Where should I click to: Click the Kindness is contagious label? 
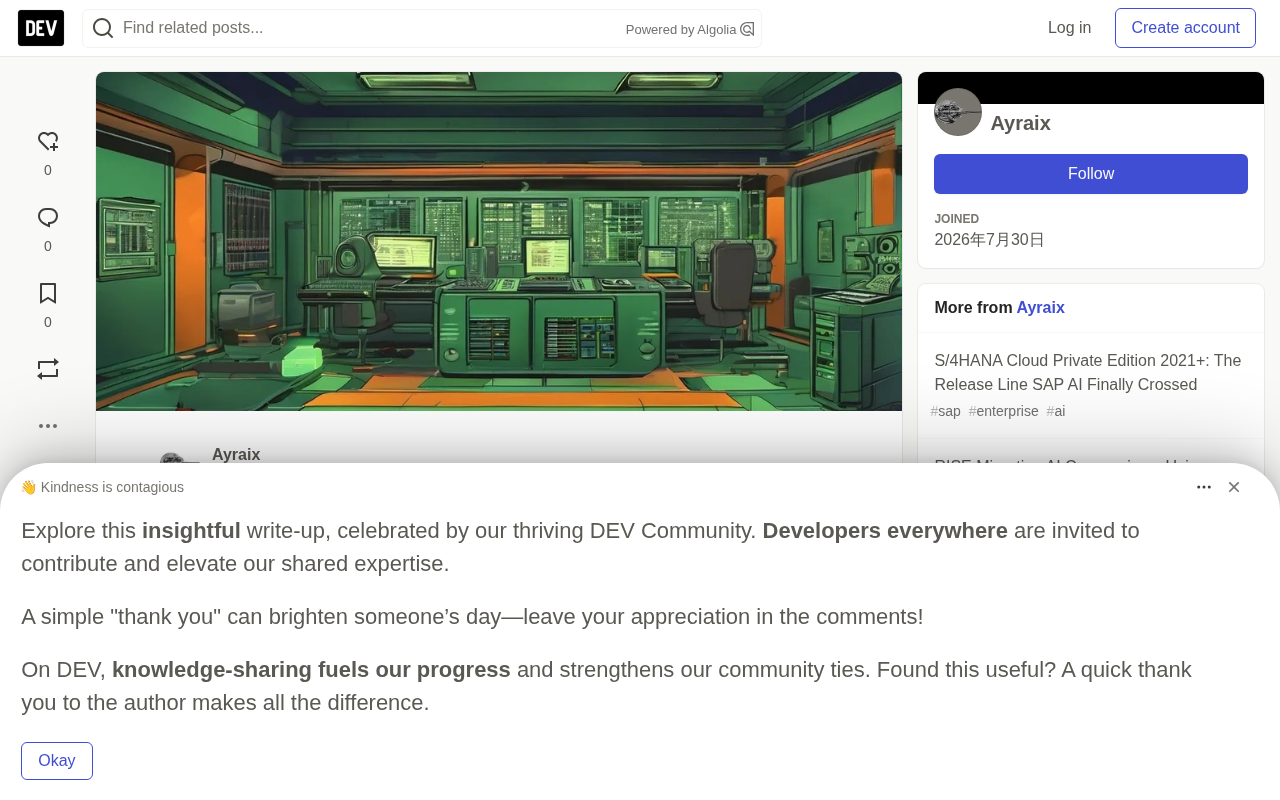(102, 487)
